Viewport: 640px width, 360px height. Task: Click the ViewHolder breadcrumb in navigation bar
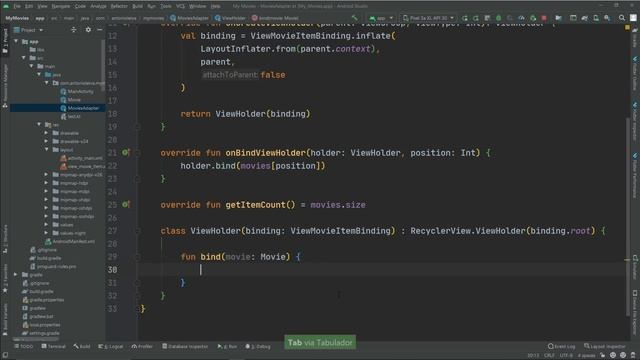click(x=230, y=18)
